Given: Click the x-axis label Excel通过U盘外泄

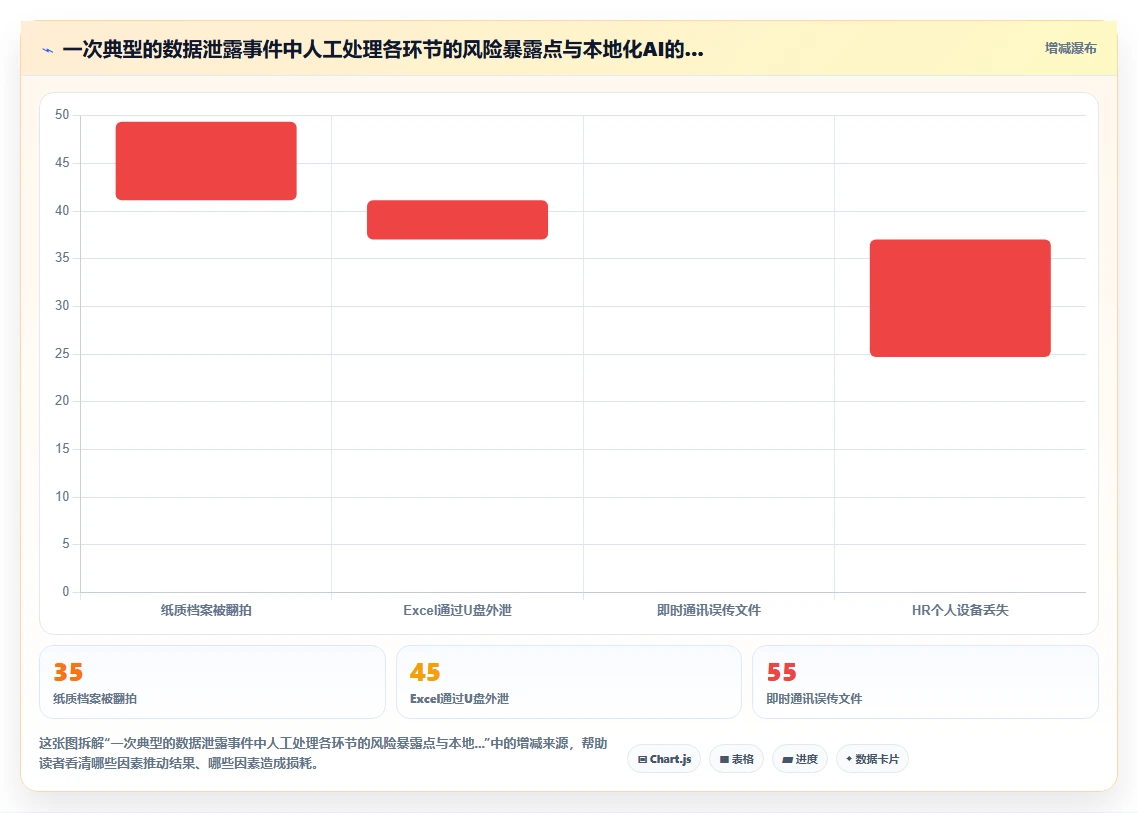Looking at the screenshot, I should pyautogui.click(x=457, y=610).
